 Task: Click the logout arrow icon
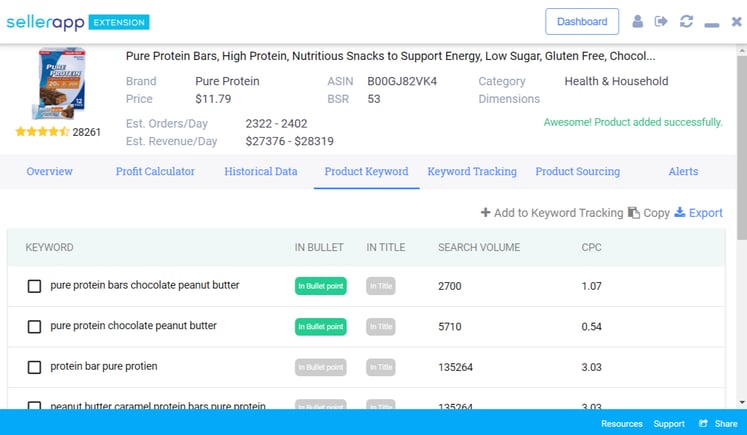(x=661, y=21)
